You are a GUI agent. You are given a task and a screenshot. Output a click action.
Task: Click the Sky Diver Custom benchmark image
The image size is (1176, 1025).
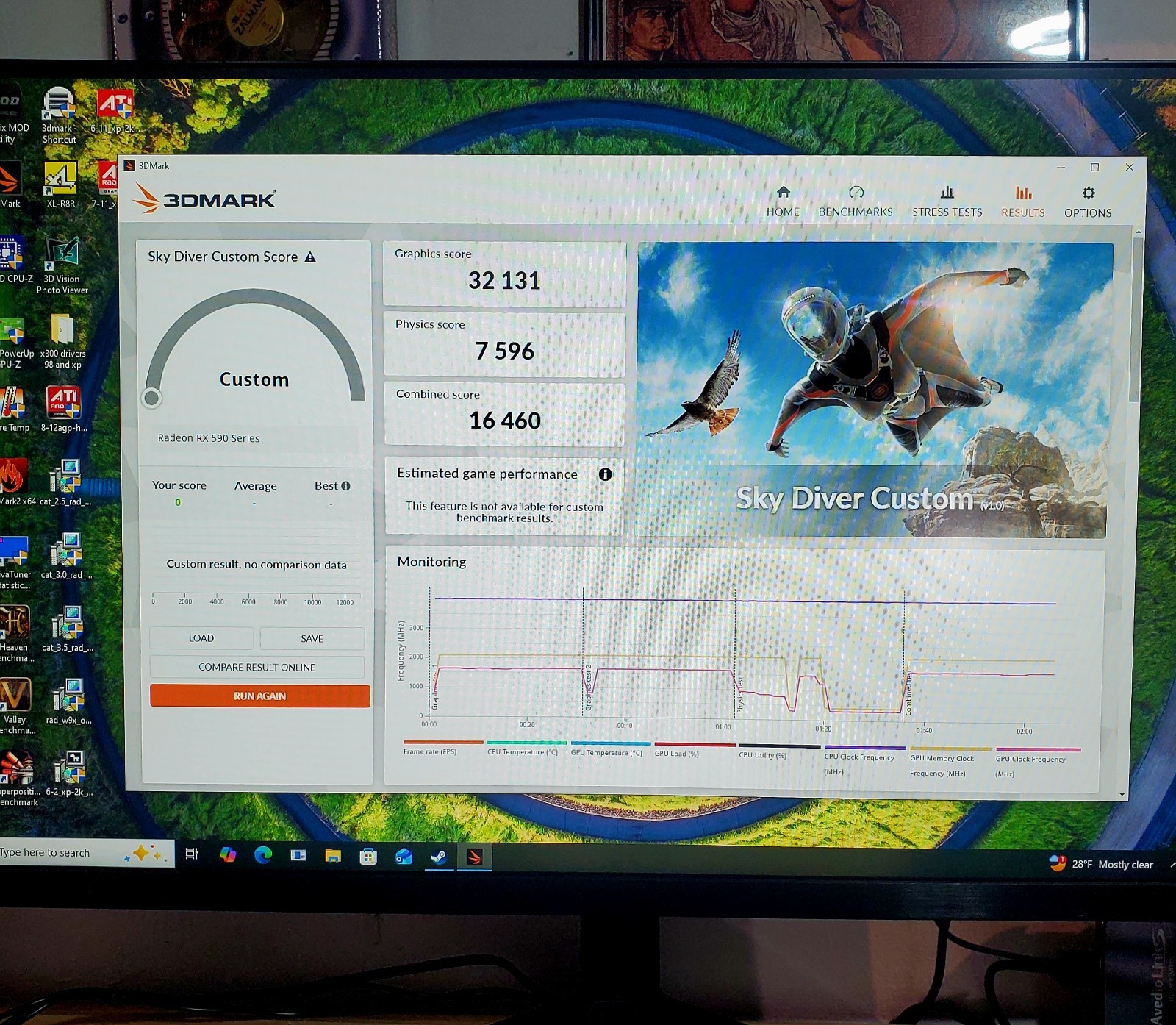874,390
